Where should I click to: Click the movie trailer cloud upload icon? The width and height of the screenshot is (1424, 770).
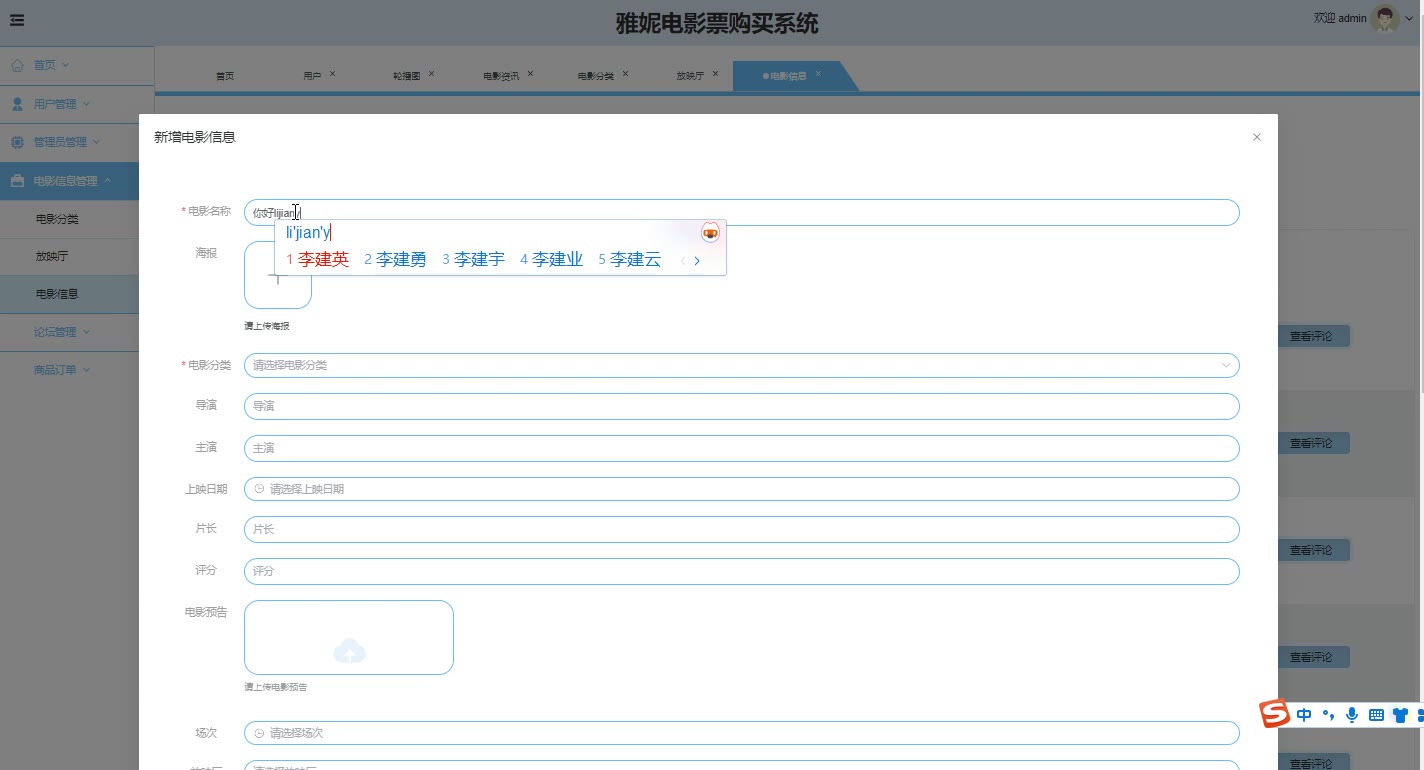coord(349,651)
